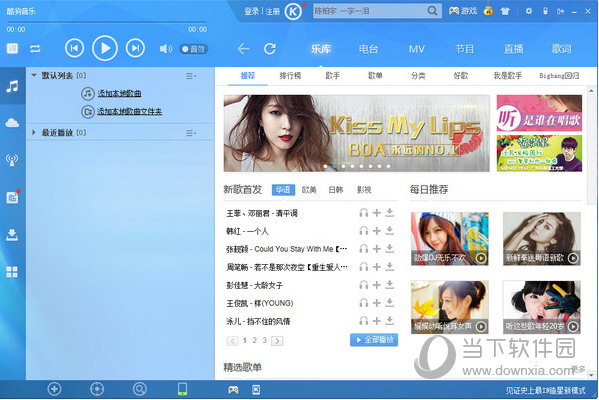Select the 欧美 new songs filter
Image resolution: width=599 pixels, height=400 pixels.
[x=309, y=189]
